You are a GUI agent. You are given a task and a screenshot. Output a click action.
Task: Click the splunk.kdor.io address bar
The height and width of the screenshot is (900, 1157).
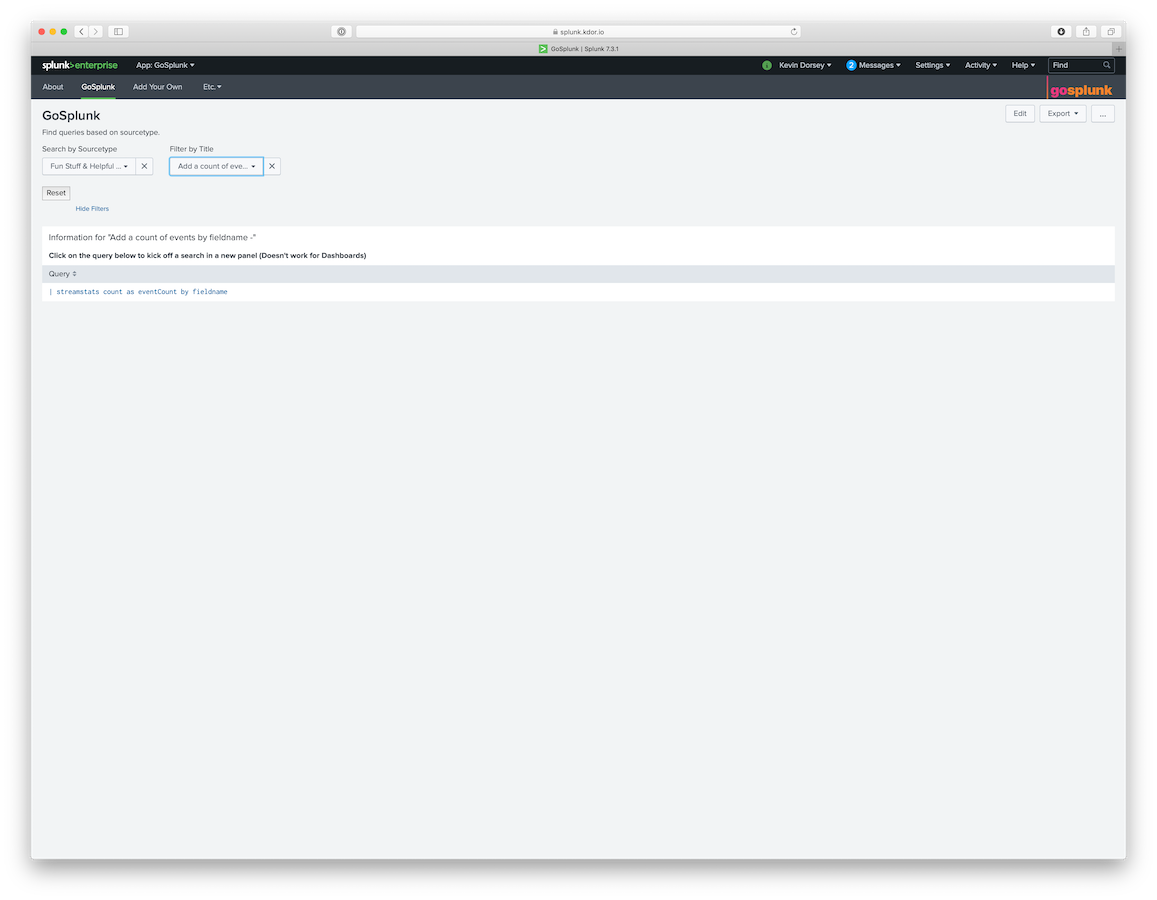click(x=578, y=32)
